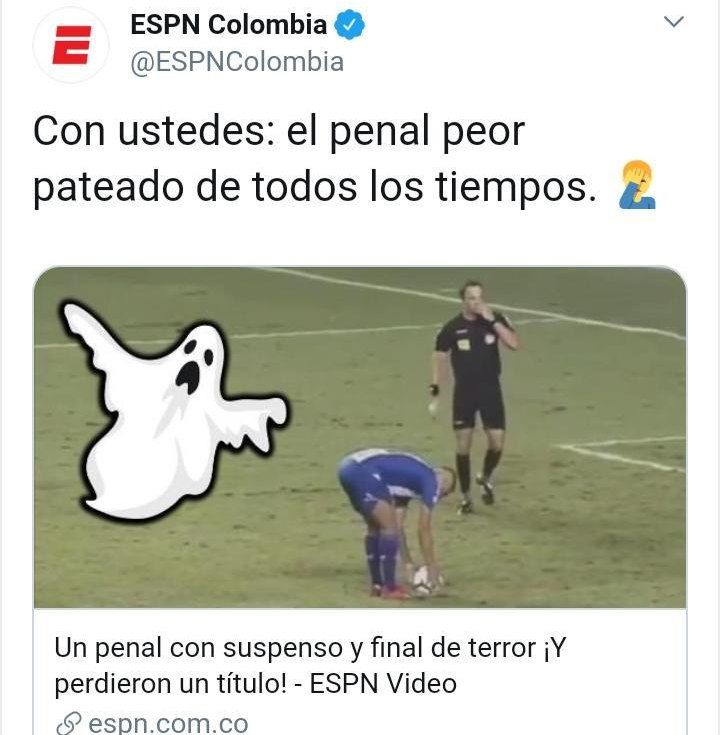Click the facepalm emoji in the tweet
The width and height of the screenshot is (720, 735).
[637, 185]
